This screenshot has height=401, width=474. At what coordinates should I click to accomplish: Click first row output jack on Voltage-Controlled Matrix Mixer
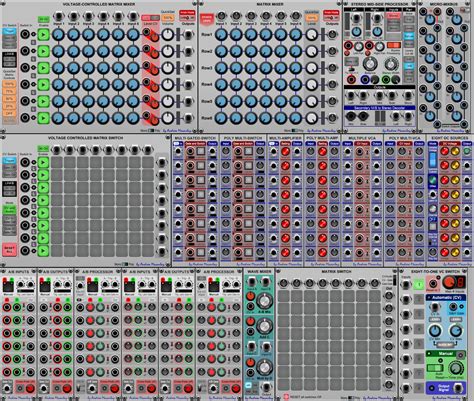[188, 34]
